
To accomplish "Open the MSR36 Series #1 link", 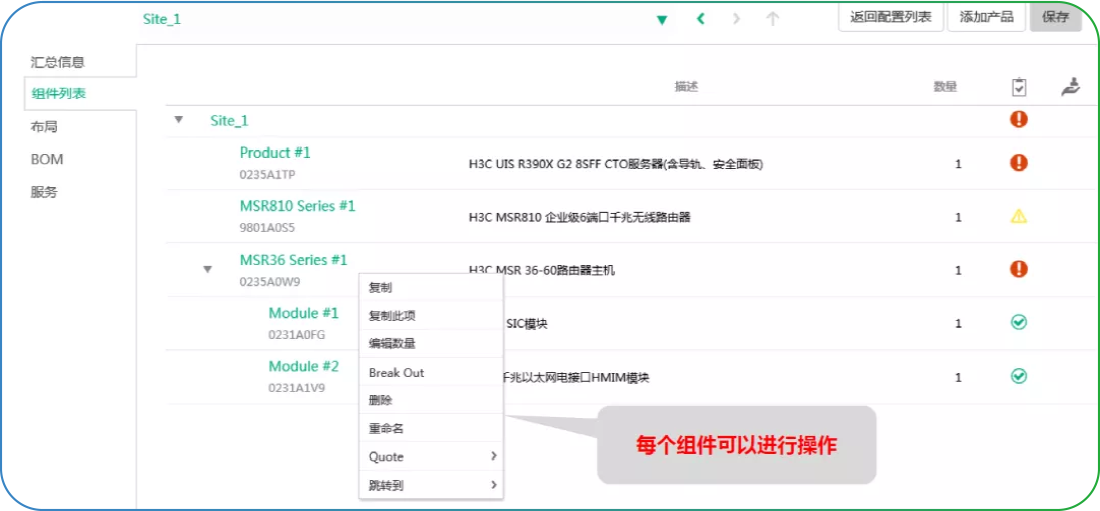I will [x=293, y=260].
